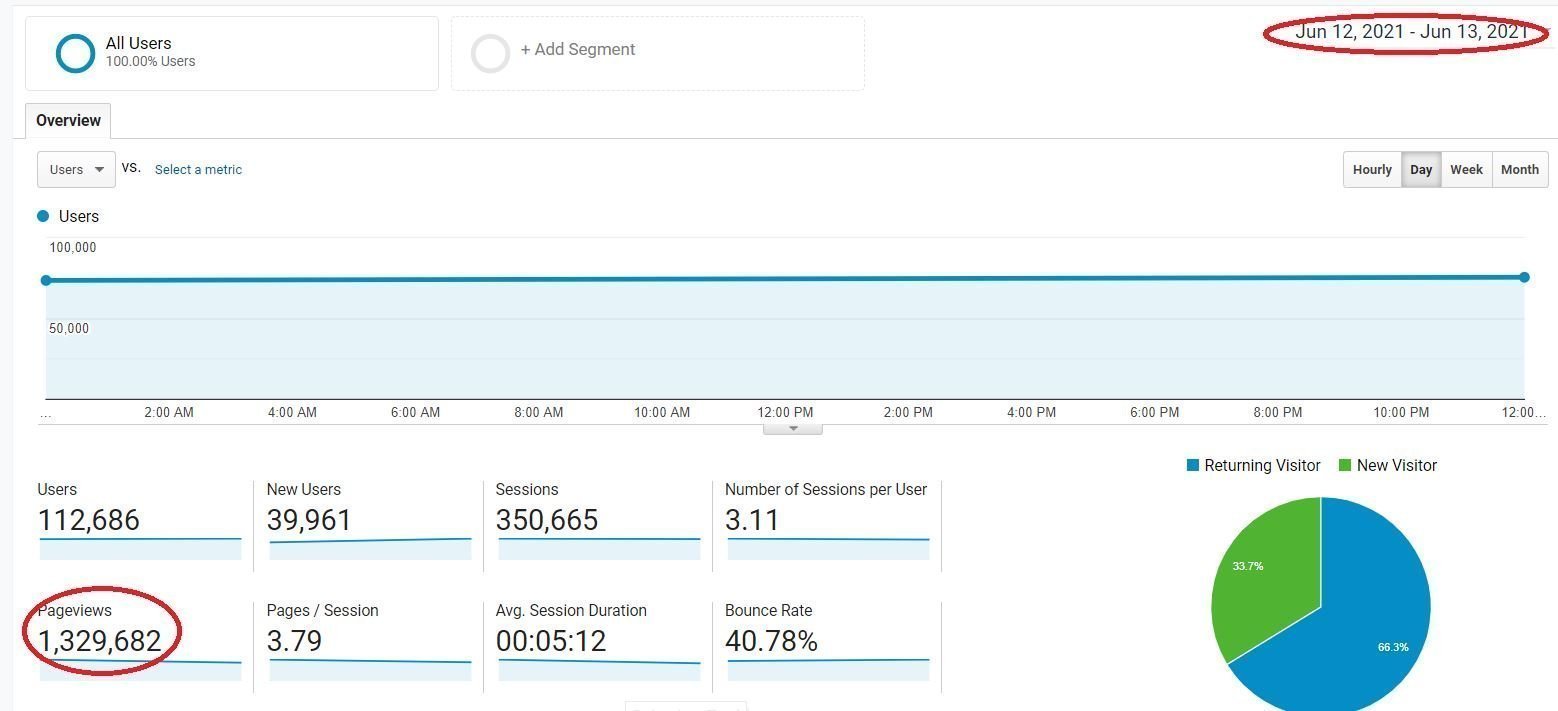Open the Users metric dropdown

click(x=76, y=169)
